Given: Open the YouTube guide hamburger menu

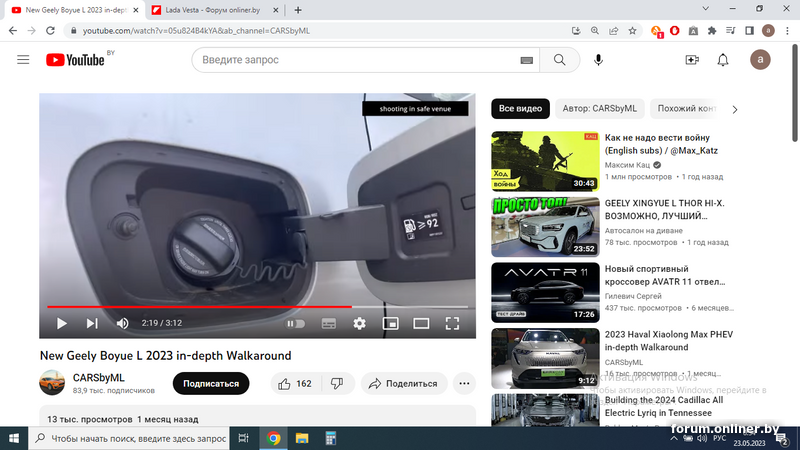Looking at the screenshot, I should (x=23, y=60).
